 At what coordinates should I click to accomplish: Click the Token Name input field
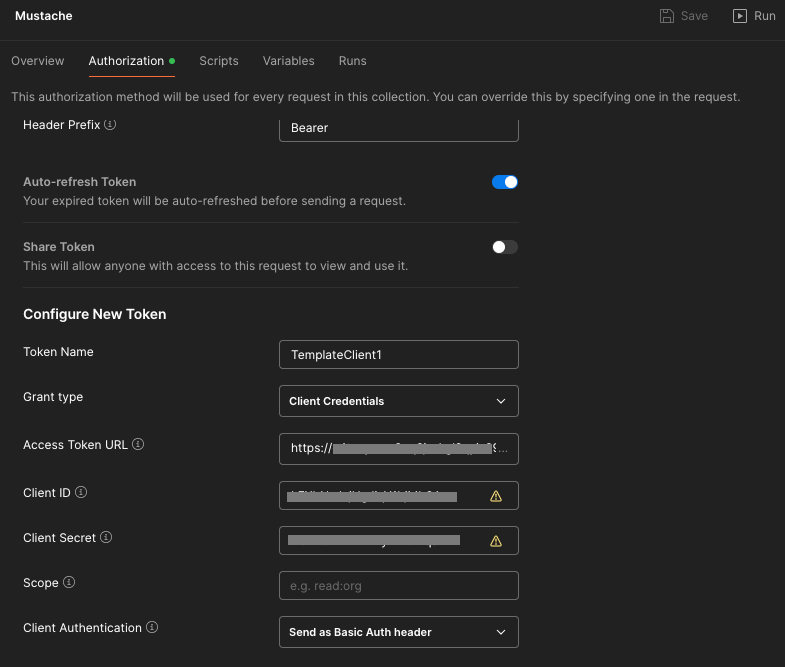click(398, 355)
